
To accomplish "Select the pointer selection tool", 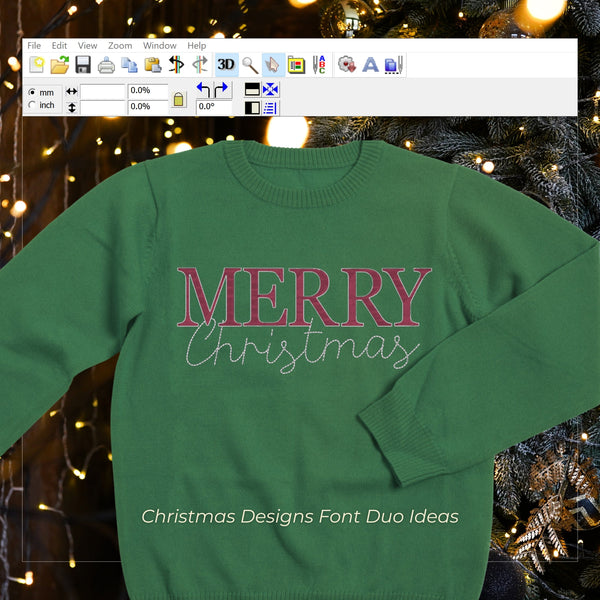I will coord(273,65).
